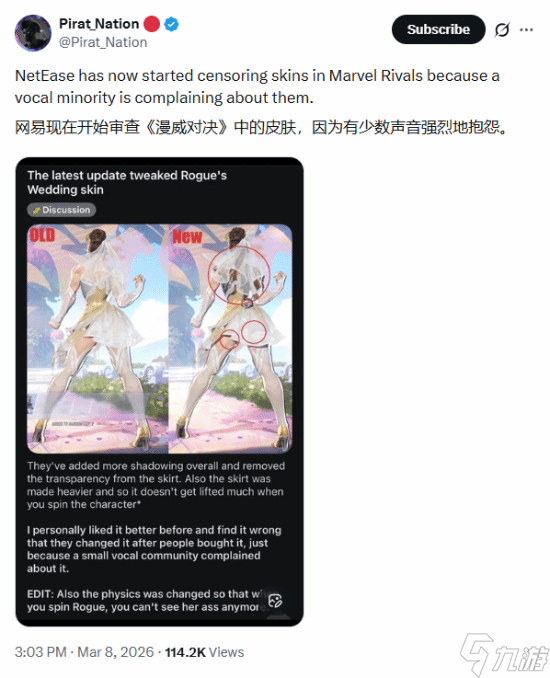Select the Discussion flair tag
This screenshot has width=550, height=678.
[61, 210]
